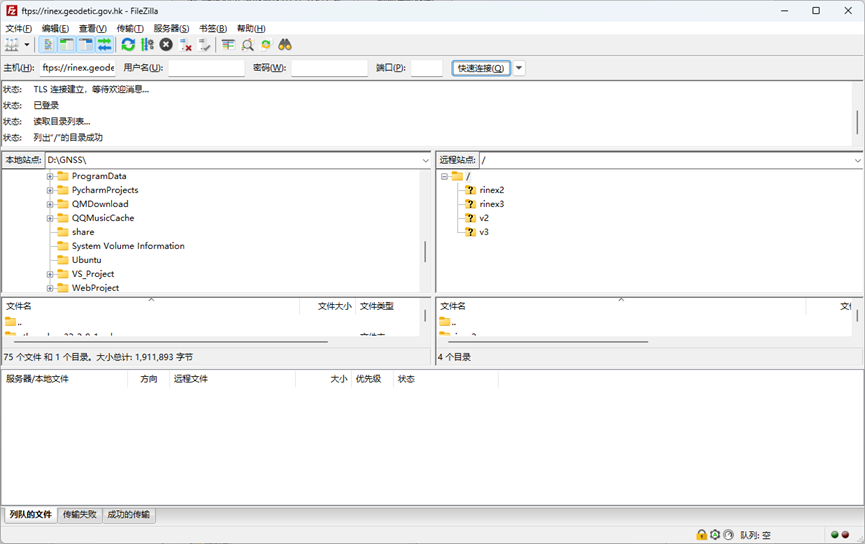Viewport: 865px width, 544px height.
Task: Open the 服务器(S) menu
Action: 171,28
